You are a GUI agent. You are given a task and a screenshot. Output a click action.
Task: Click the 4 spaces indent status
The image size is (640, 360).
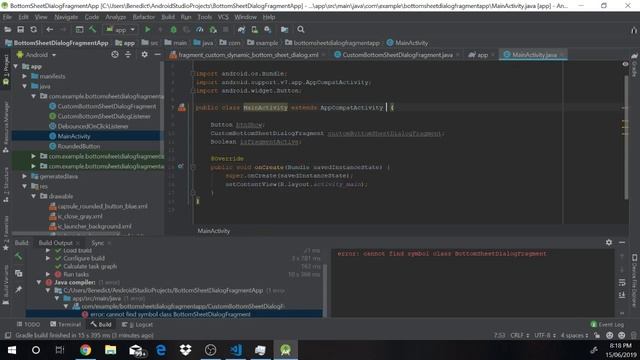(575, 336)
